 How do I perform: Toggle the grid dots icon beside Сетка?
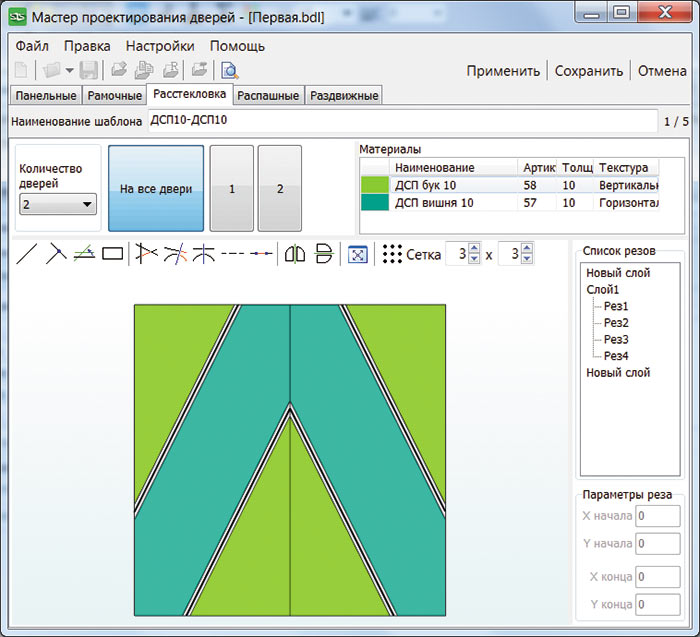(x=392, y=254)
